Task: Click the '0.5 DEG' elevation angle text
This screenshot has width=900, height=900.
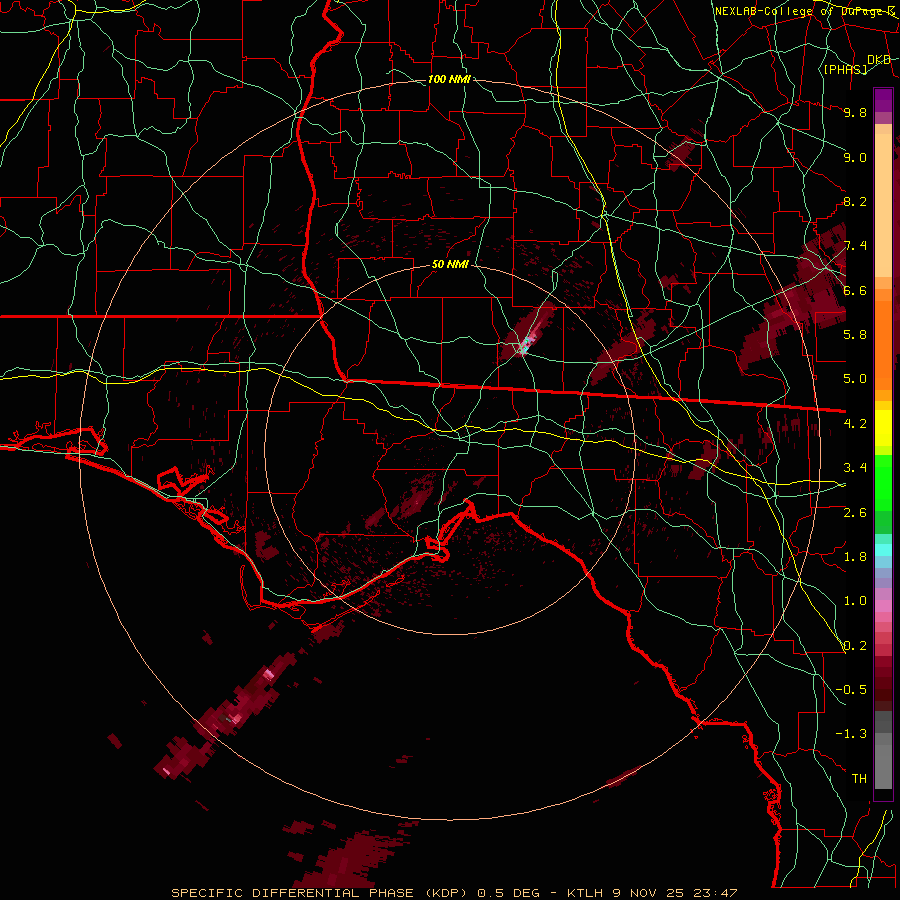Action: (509, 893)
